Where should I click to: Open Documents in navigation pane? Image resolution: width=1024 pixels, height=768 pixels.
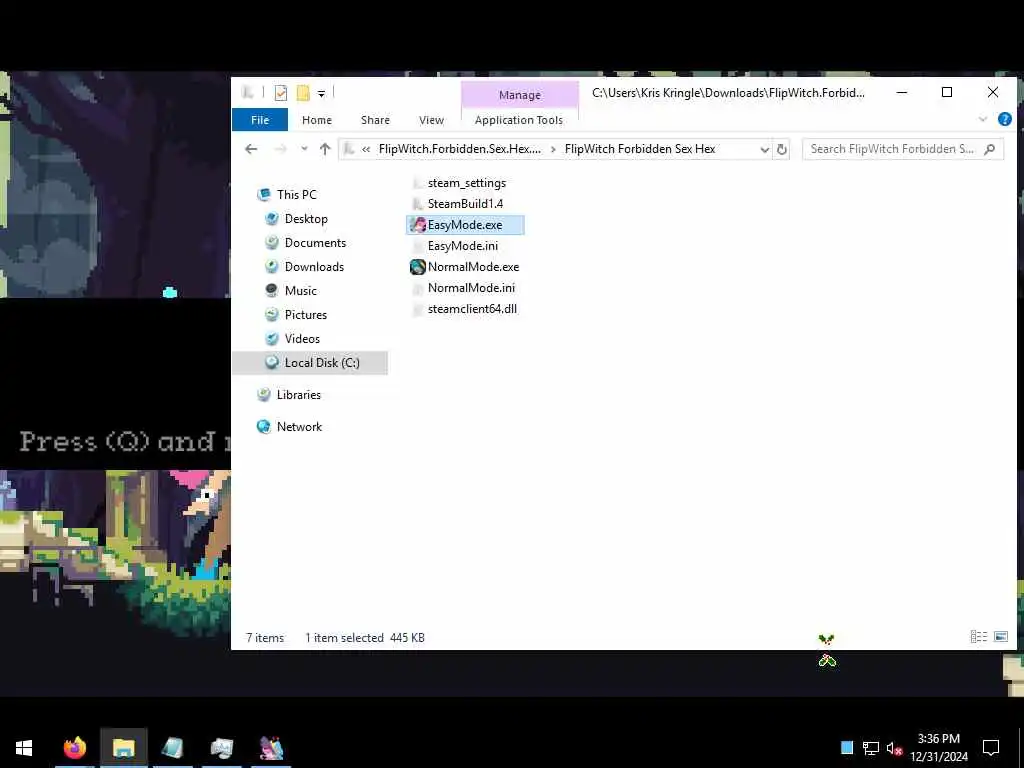(x=315, y=243)
